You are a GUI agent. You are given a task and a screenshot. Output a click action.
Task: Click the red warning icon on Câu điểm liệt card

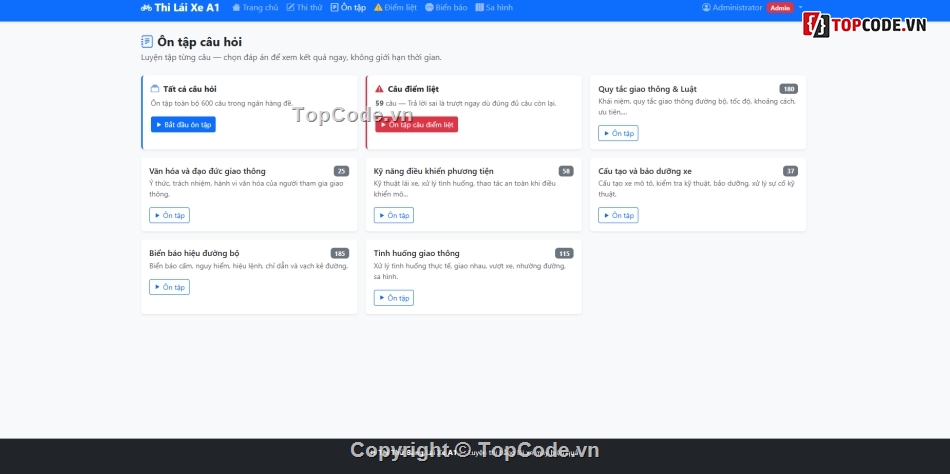(379, 89)
